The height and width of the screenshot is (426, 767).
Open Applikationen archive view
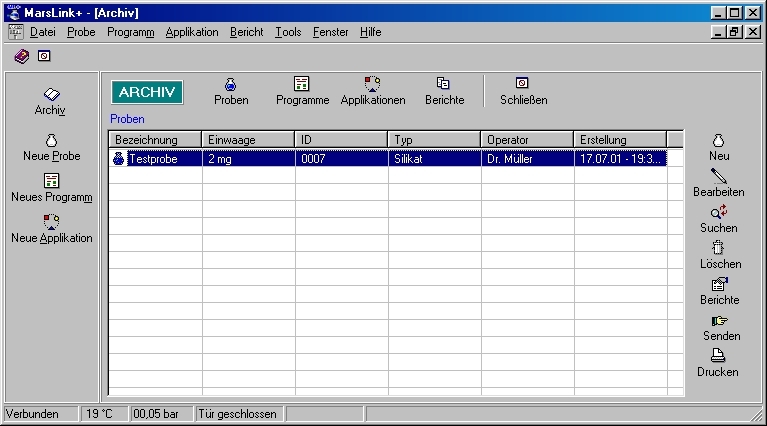coord(372,85)
